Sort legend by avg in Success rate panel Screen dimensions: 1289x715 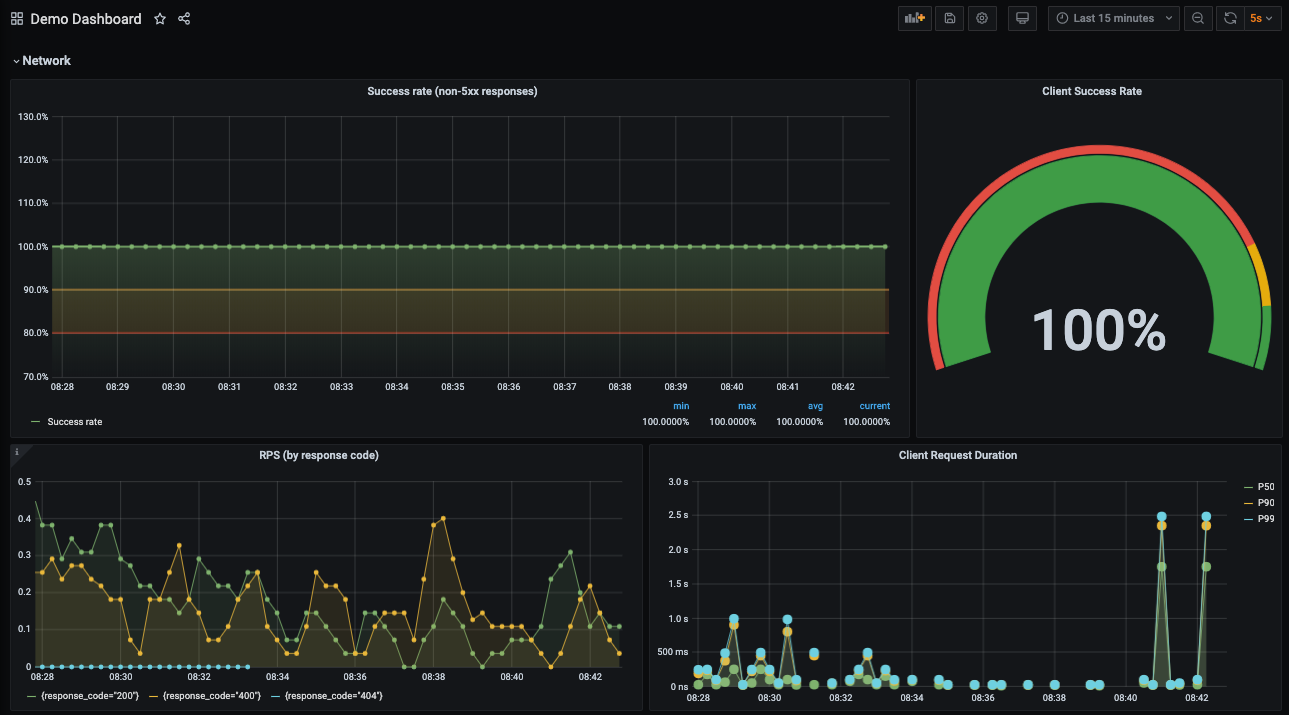[814, 405]
